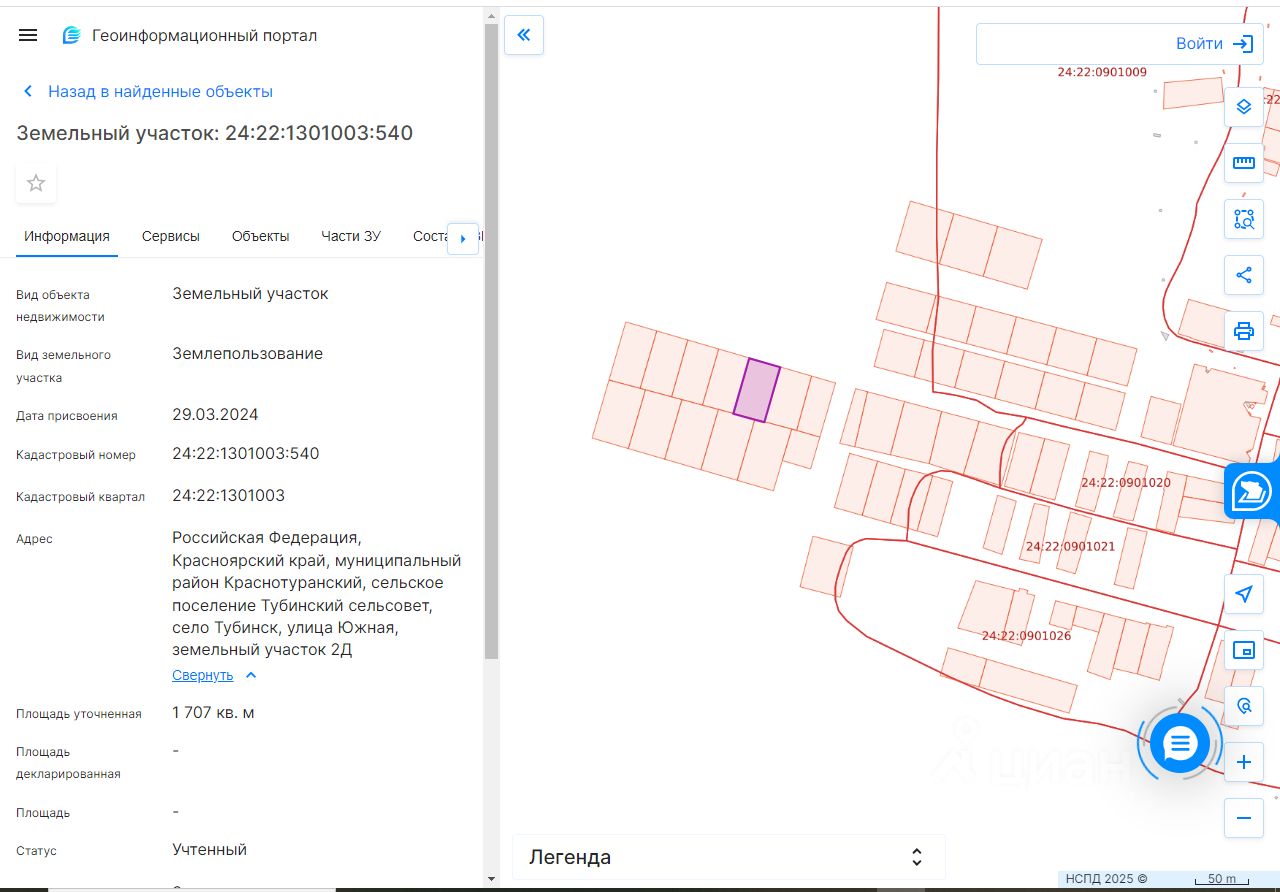
Task: Collapse the address with Свернуть link
Action: (214, 675)
